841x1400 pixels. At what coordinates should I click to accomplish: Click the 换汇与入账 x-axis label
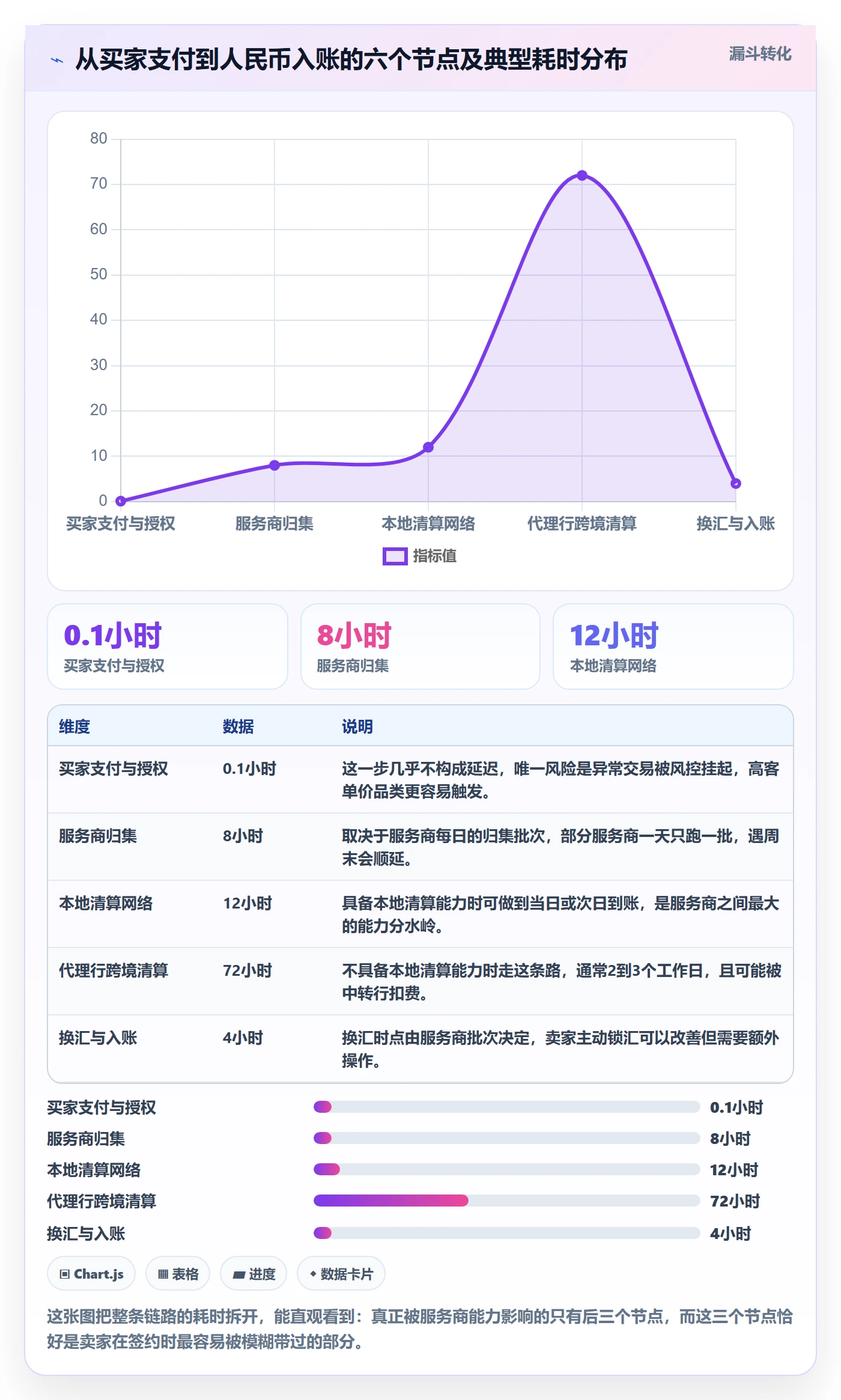(x=735, y=523)
